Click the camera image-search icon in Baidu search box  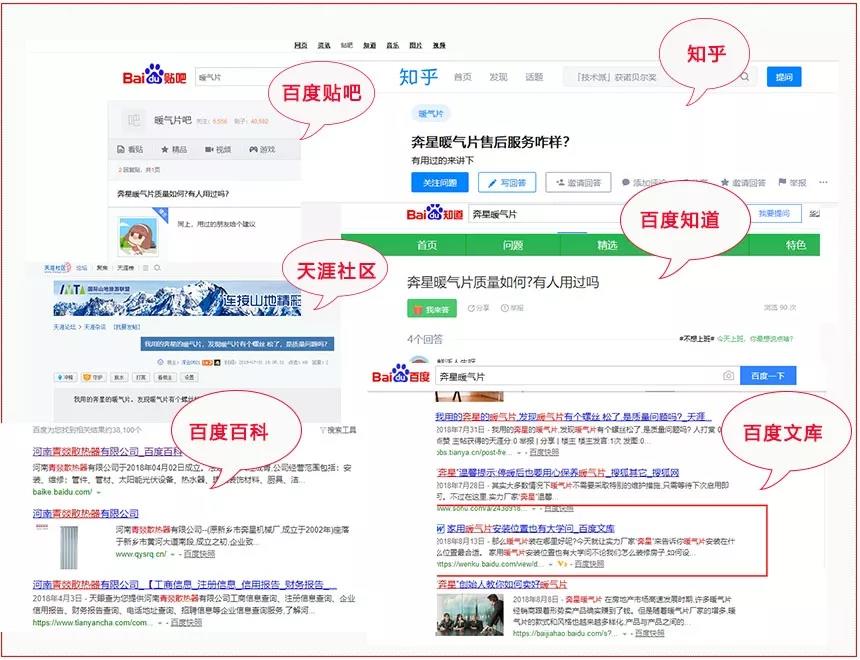pyautogui.click(x=728, y=376)
